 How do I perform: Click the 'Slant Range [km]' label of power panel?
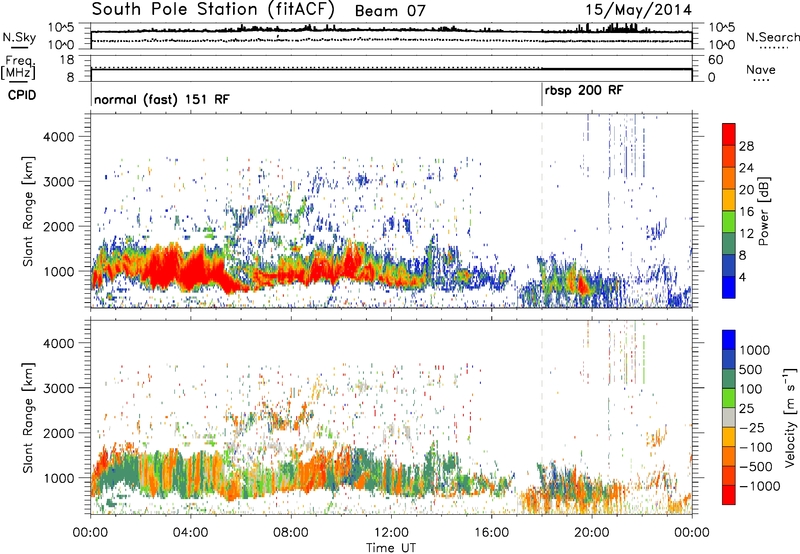tap(28, 211)
